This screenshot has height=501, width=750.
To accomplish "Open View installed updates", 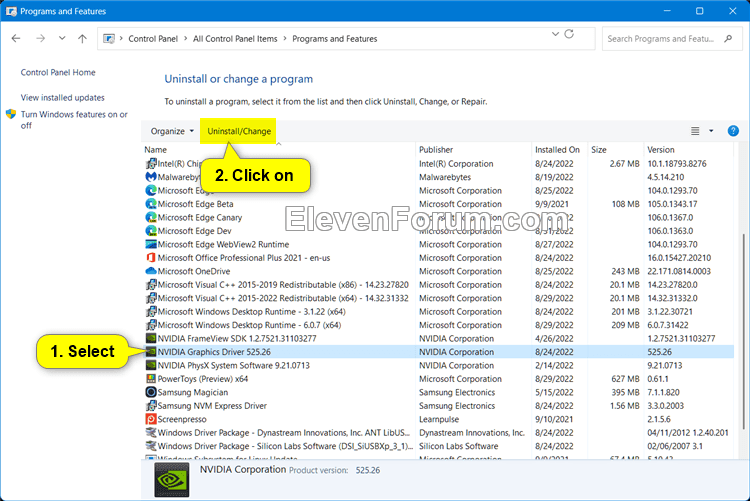I will click(x=62, y=98).
